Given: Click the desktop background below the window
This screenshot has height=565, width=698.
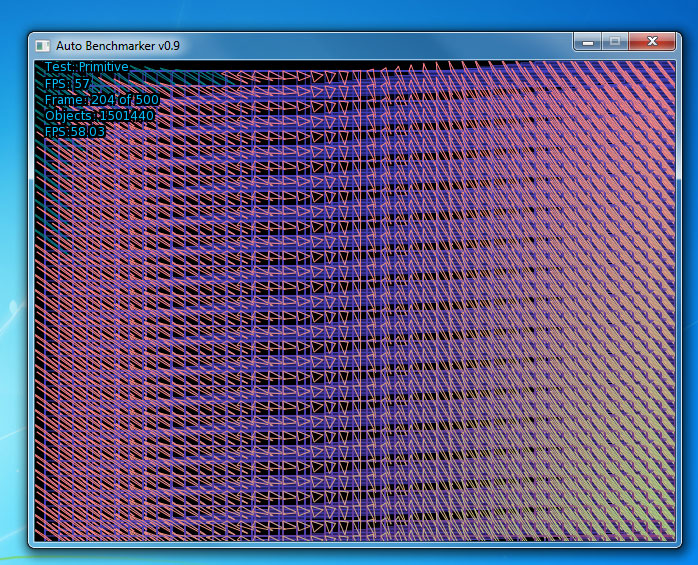Looking at the screenshot, I should point(356,557).
